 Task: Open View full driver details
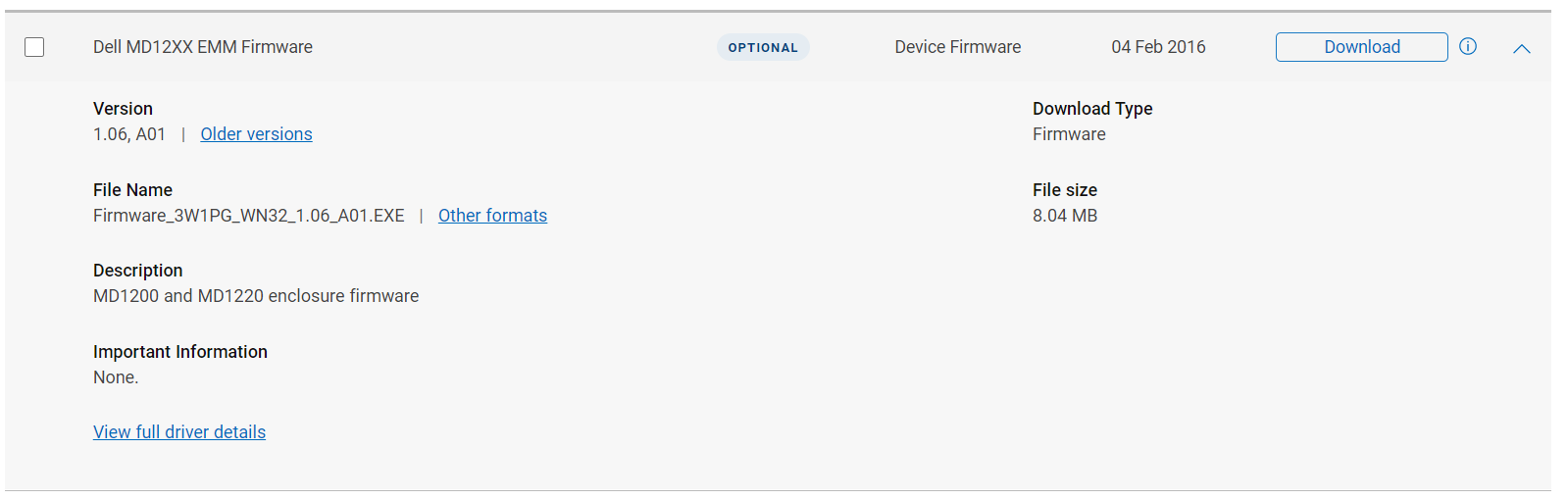[x=179, y=432]
